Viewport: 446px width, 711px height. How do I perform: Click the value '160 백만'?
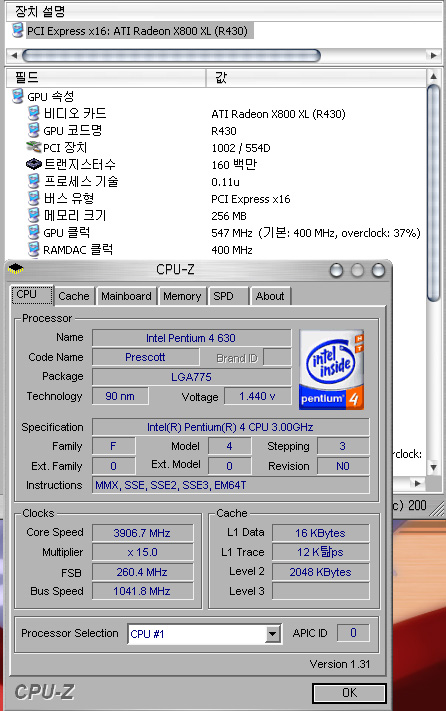(234, 165)
